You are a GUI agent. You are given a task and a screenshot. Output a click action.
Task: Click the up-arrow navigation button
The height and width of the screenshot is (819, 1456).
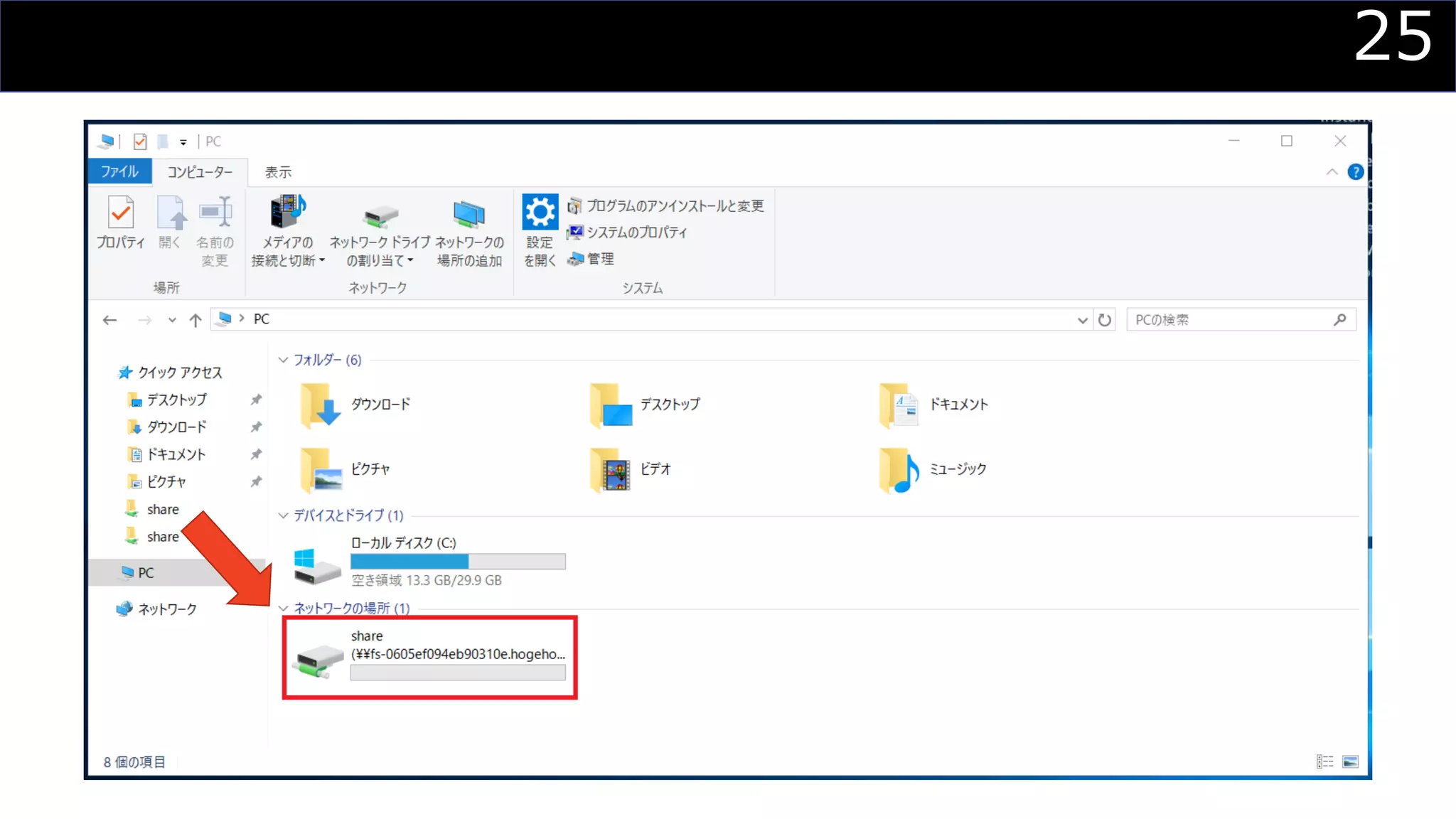[196, 320]
